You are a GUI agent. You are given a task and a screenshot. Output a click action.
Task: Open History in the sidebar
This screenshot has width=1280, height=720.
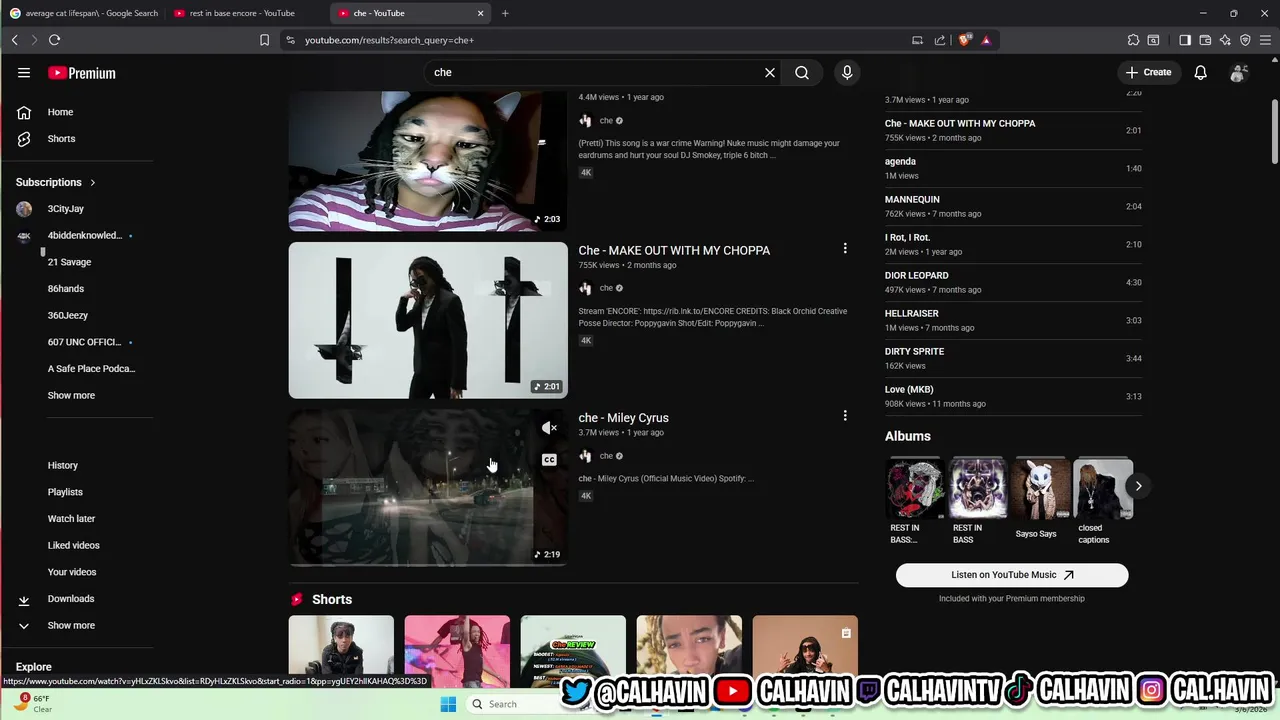tap(62, 465)
